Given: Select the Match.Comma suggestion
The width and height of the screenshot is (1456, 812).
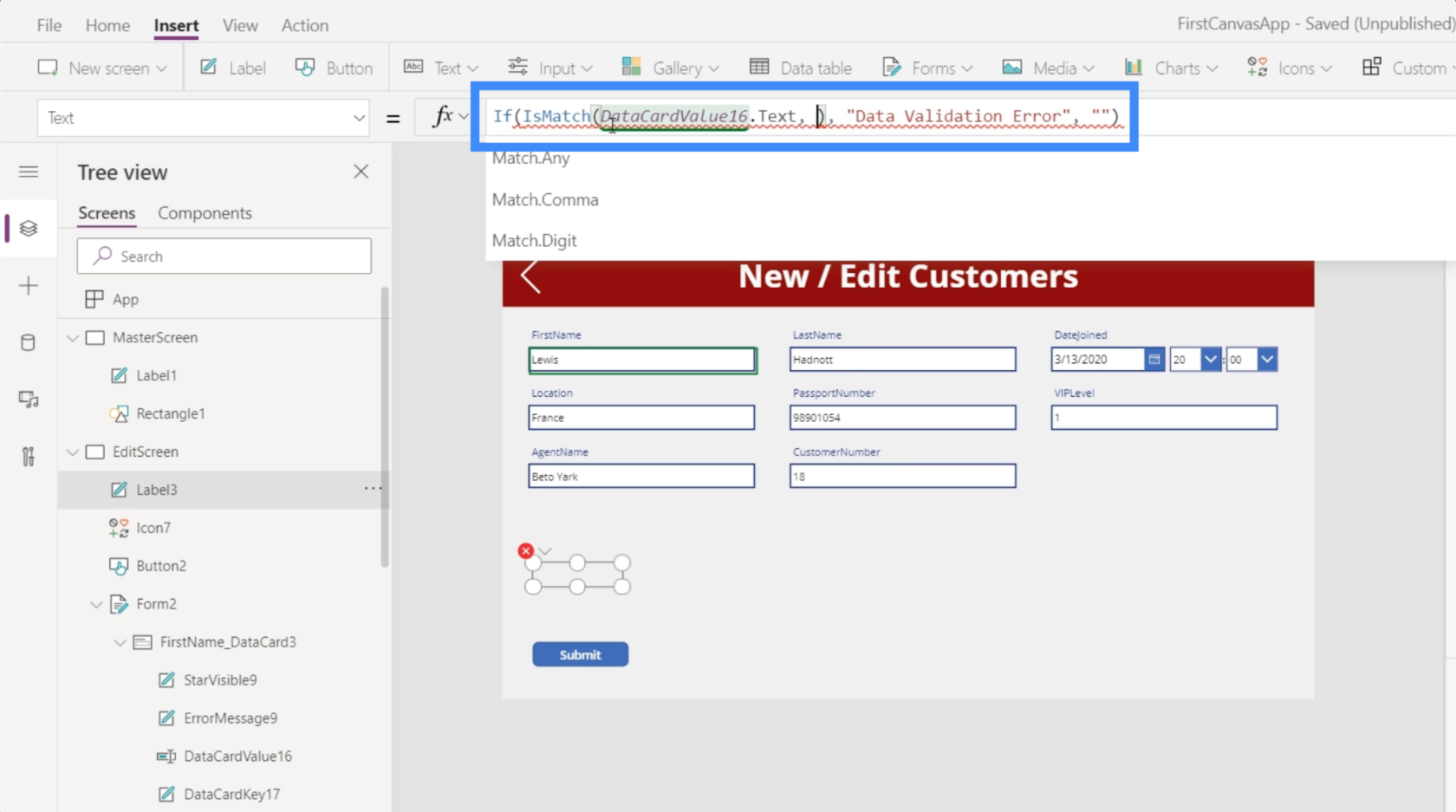Looking at the screenshot, I should (x=545, y=199).
